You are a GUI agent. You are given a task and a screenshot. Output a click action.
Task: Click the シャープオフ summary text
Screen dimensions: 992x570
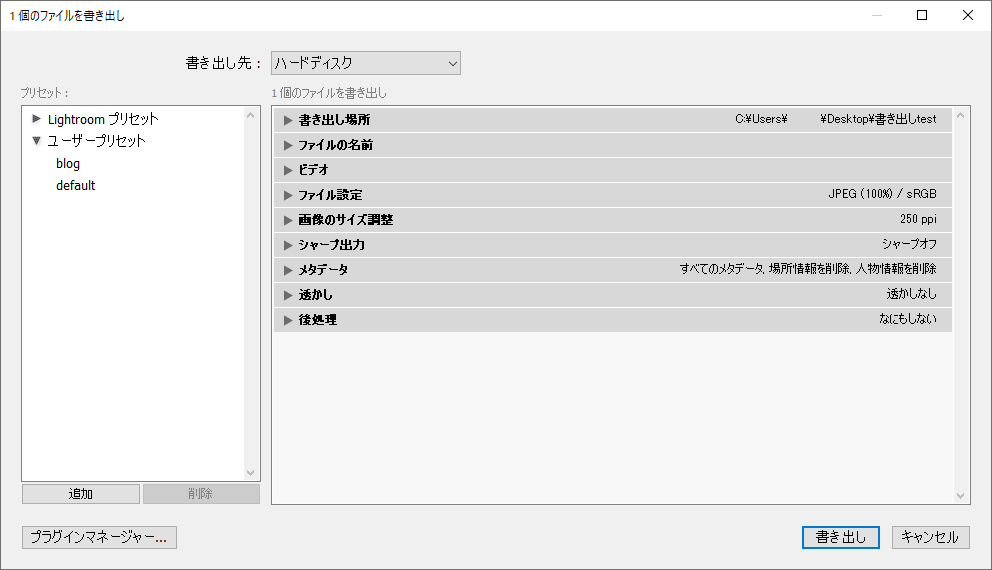click(909, 244)
